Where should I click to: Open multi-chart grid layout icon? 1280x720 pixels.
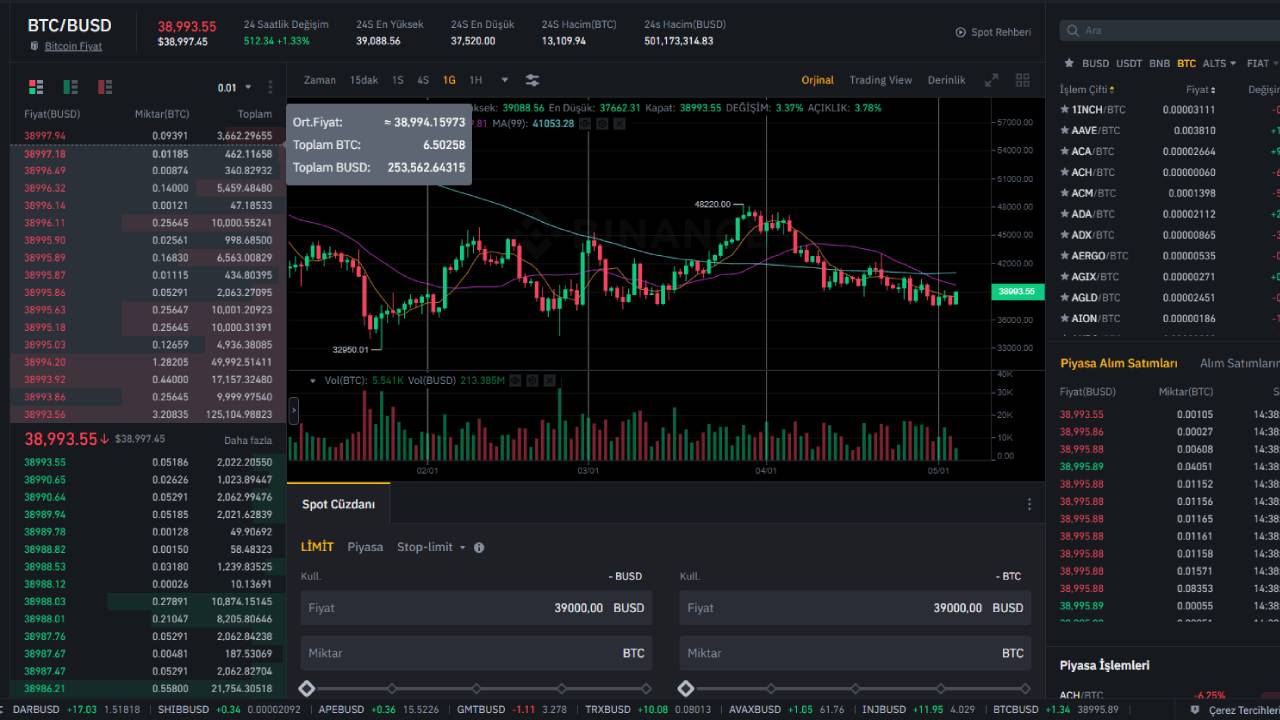click(1022, 80)
